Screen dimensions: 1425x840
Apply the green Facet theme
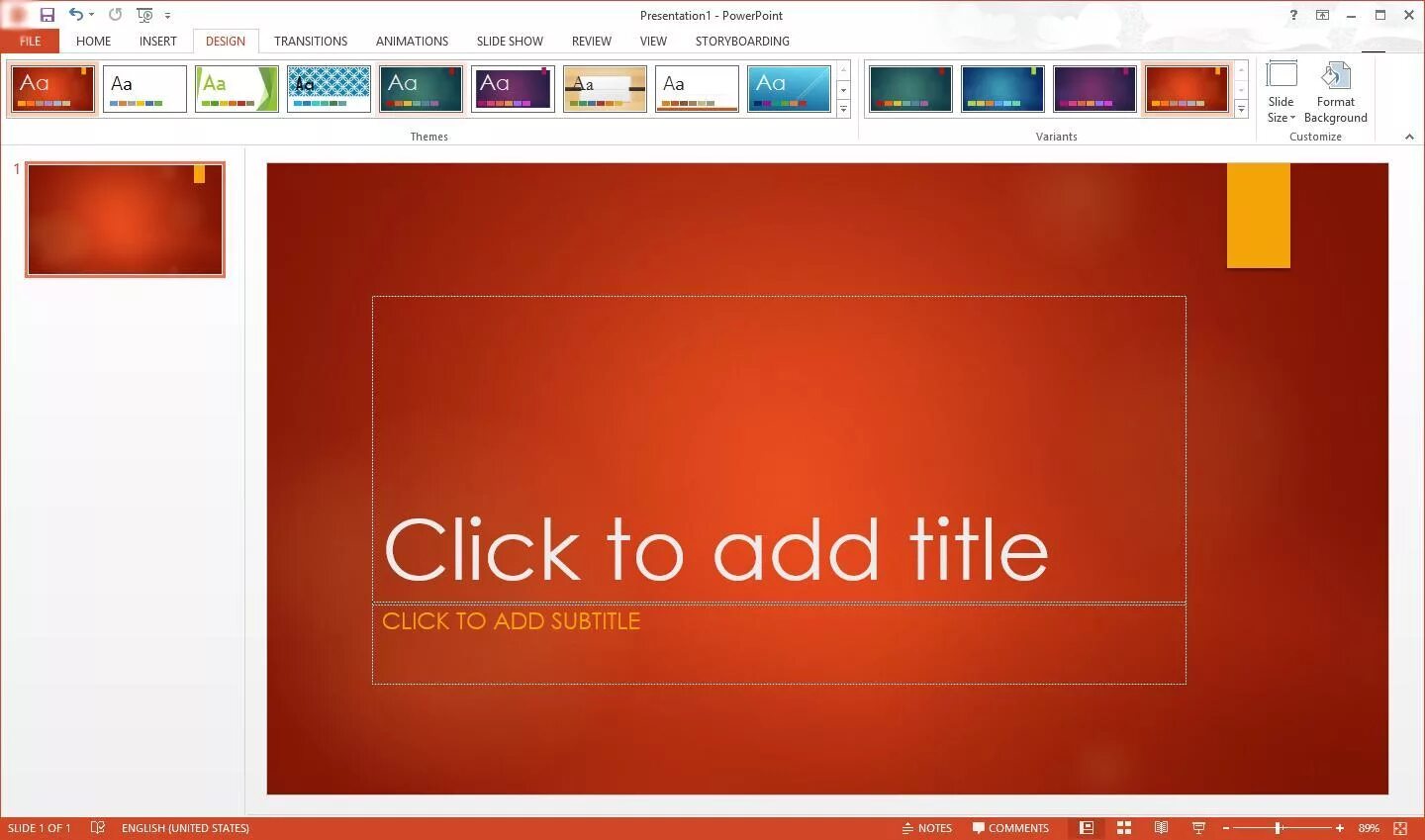click(237, 89)
